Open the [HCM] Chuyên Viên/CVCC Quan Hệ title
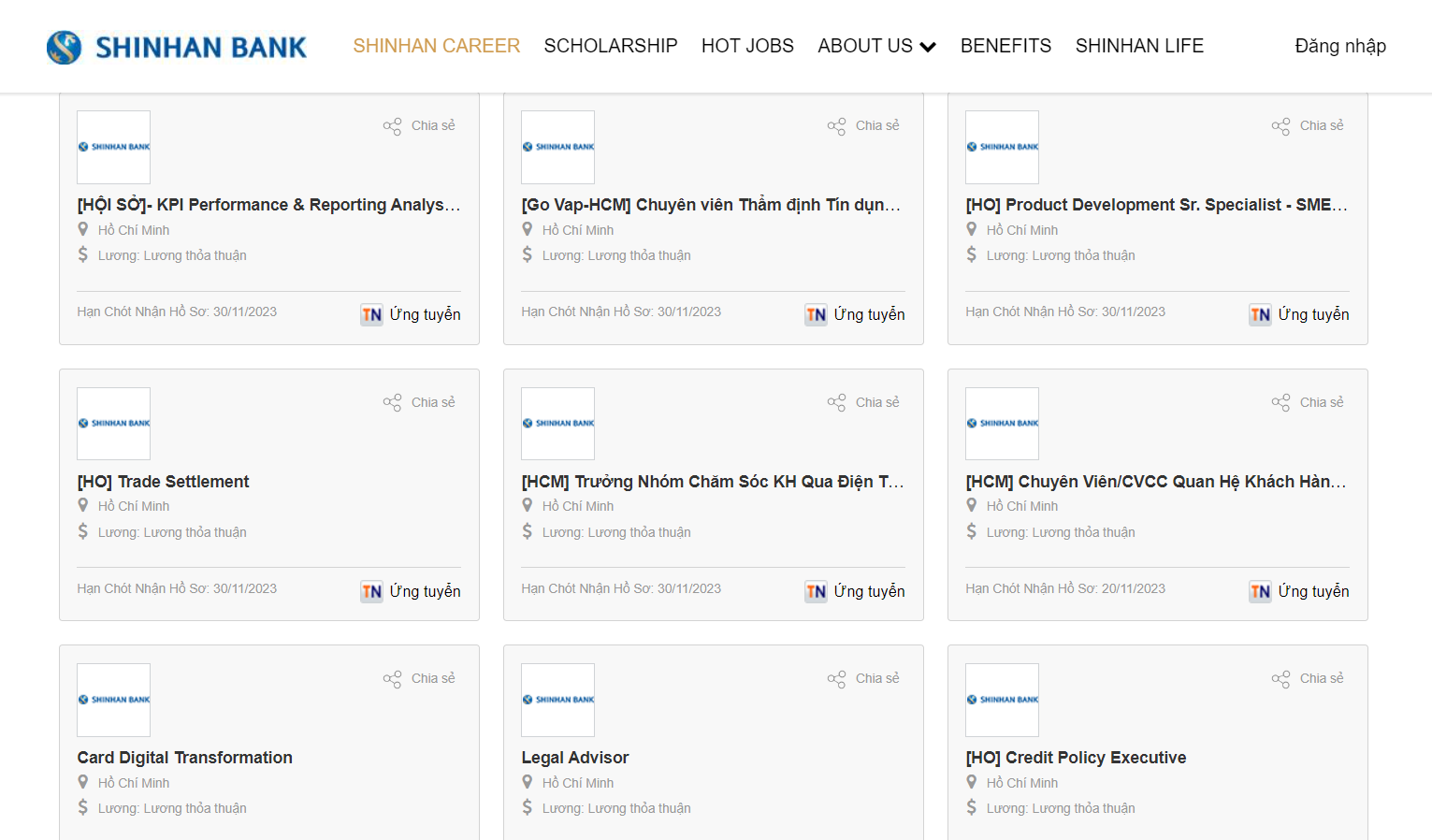Viewport: 1432px width, 840px height. (1156, 482)
